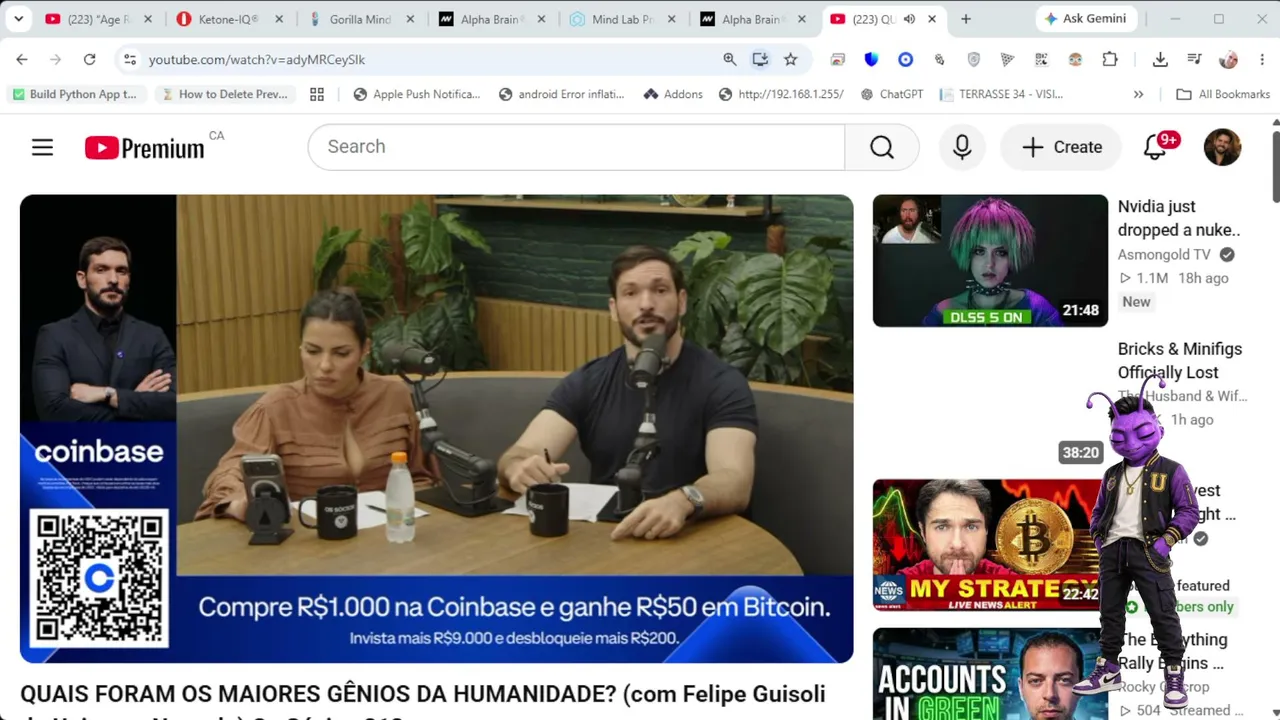
Task: Open the YouTube account avatar menu
Action: 1222,147
